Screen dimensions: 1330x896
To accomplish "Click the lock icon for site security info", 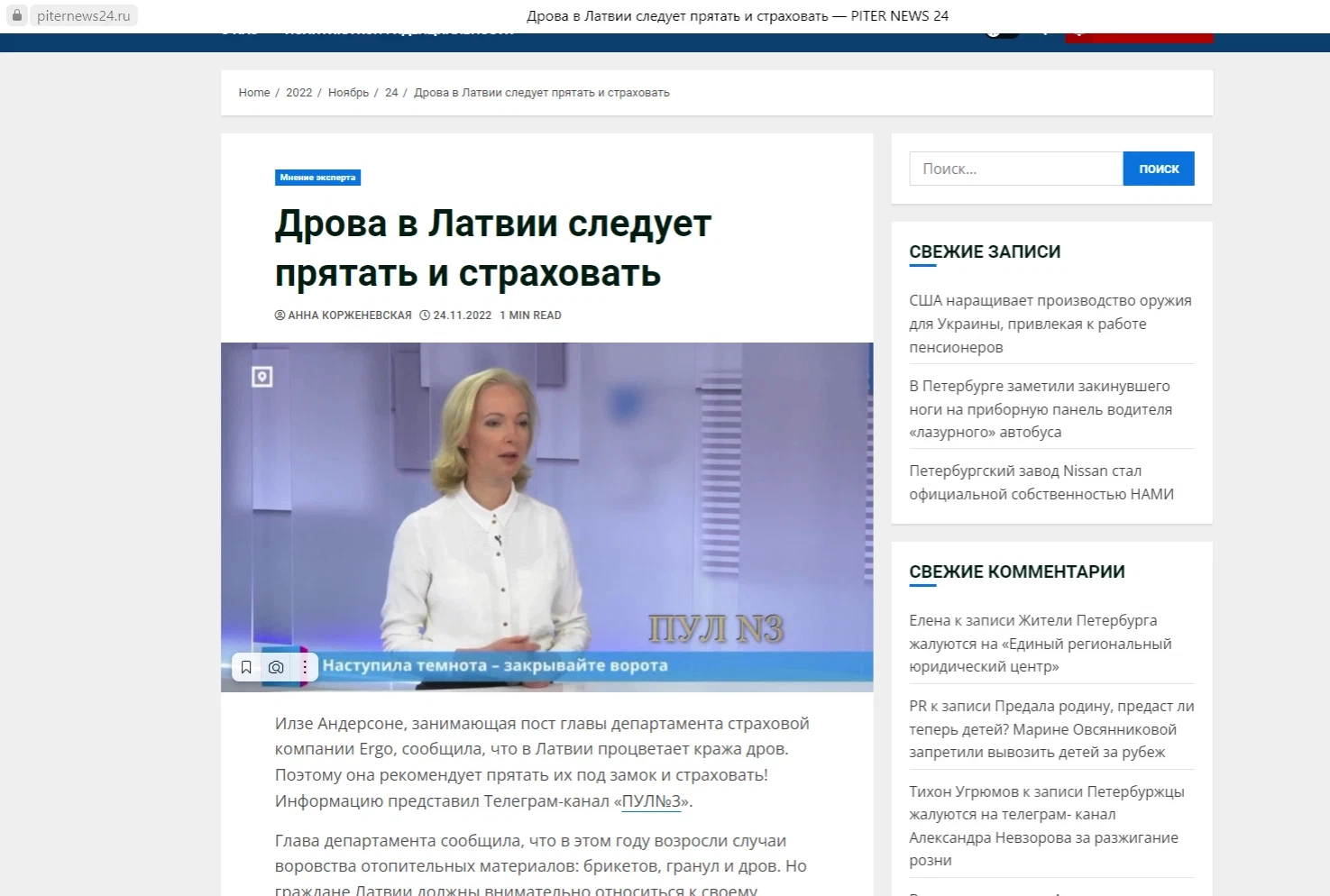I will click(17, 15).
